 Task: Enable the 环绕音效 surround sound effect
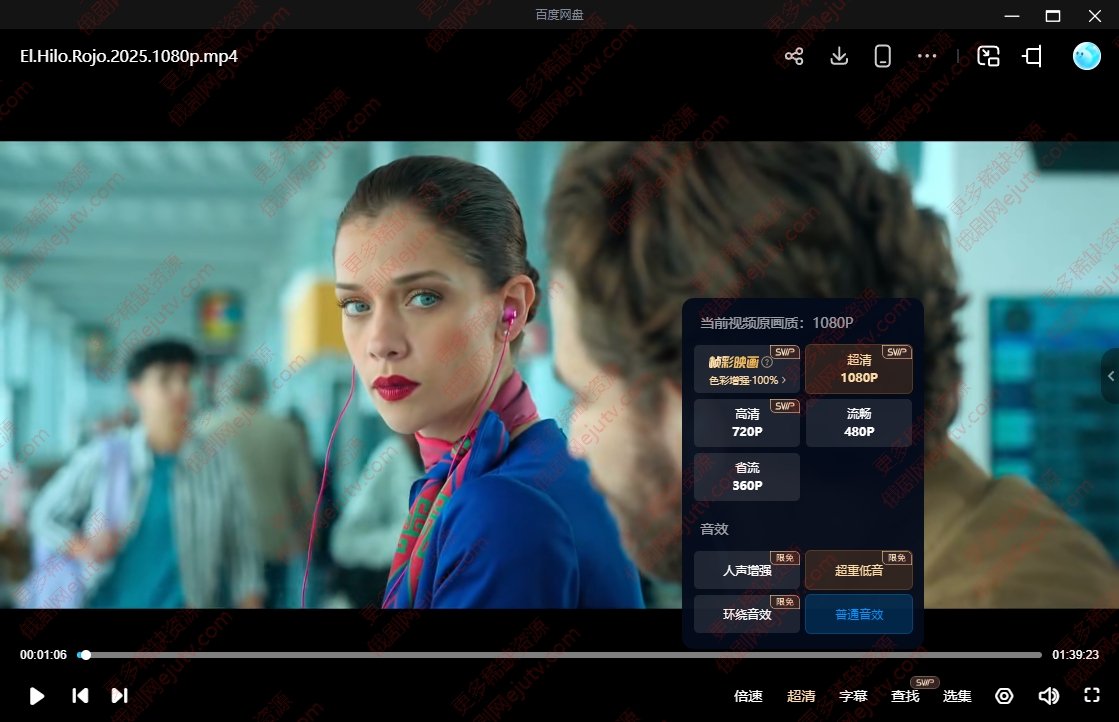coord(747,614)
